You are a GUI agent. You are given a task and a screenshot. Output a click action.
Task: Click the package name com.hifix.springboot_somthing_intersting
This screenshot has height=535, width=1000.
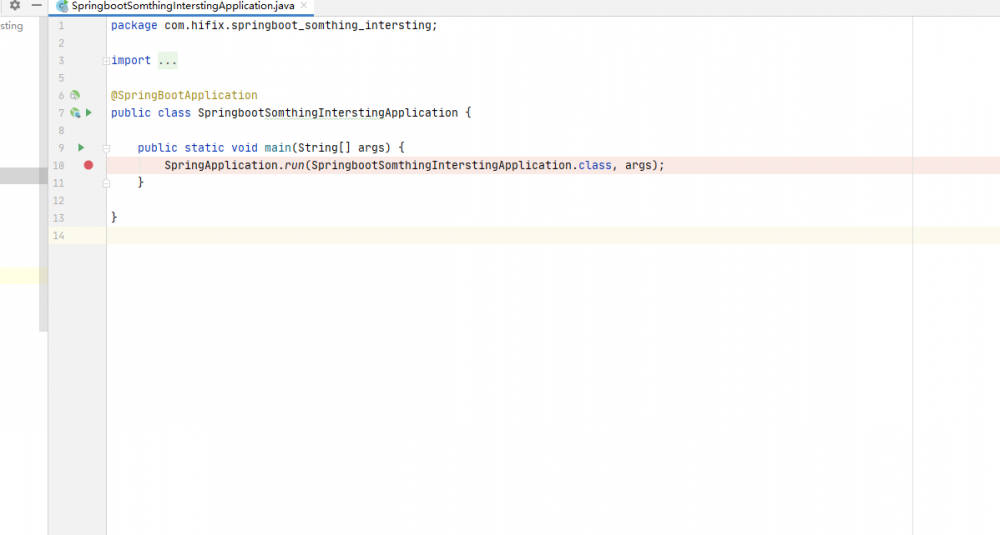click(298, 26)
